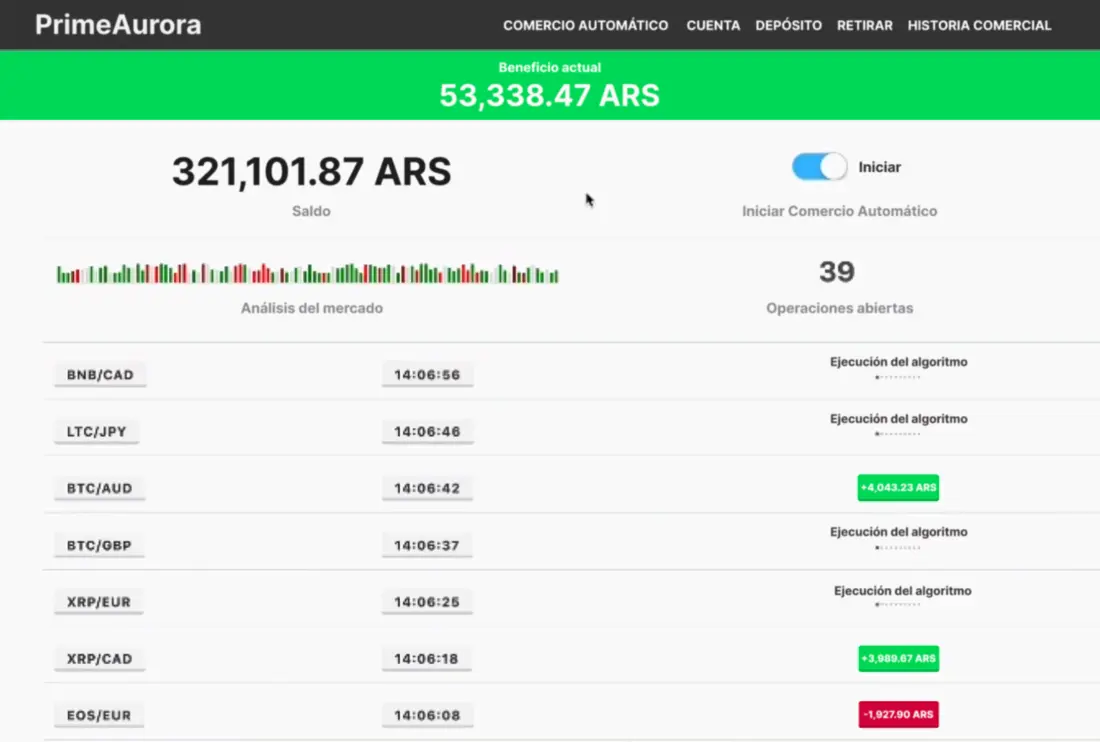Toggle the Iniciar automatic trading switch

[819, 167]
